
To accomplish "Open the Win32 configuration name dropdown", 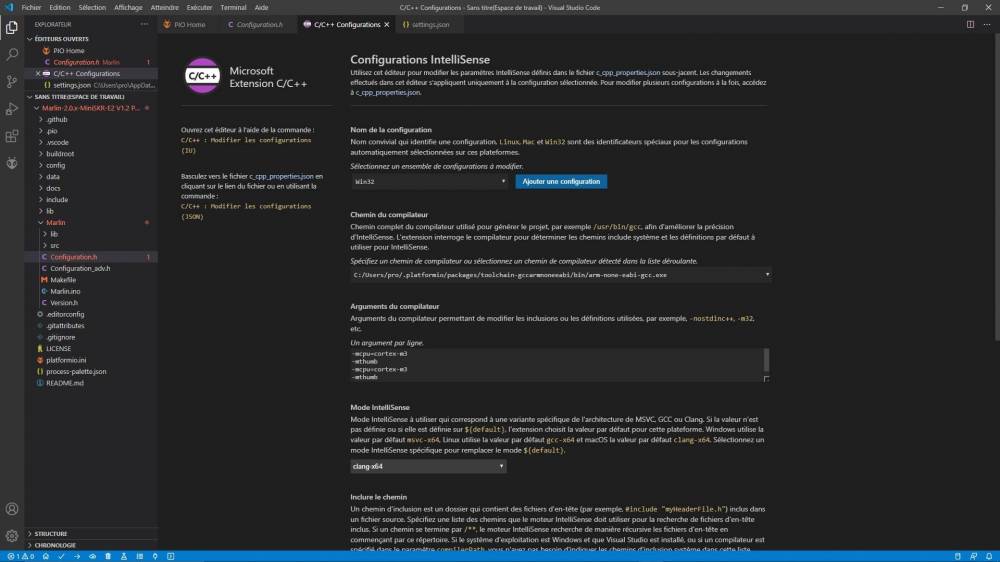I will (x=430, y=182).
